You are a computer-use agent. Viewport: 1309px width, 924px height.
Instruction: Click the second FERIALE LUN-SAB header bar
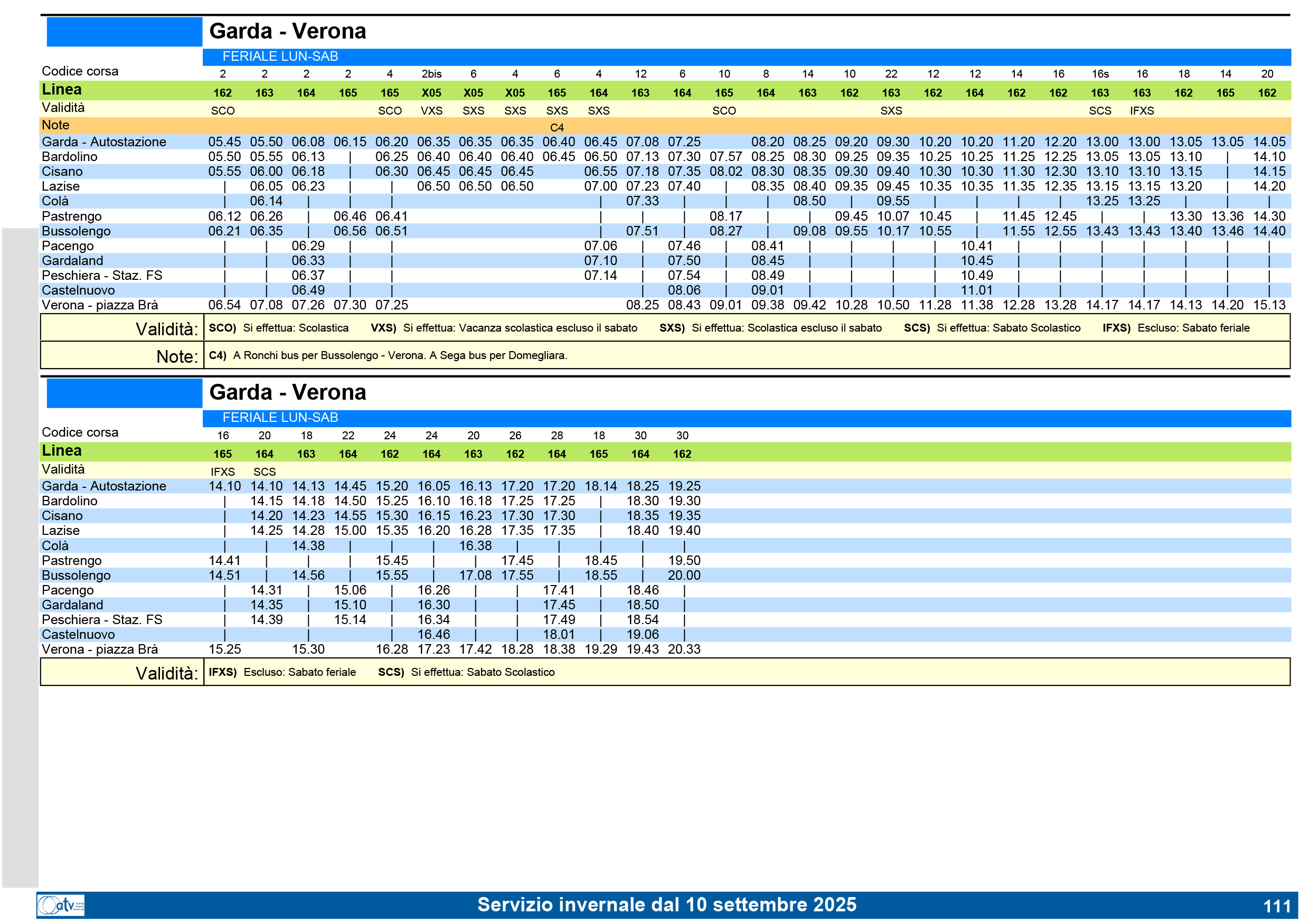point(280,417)
